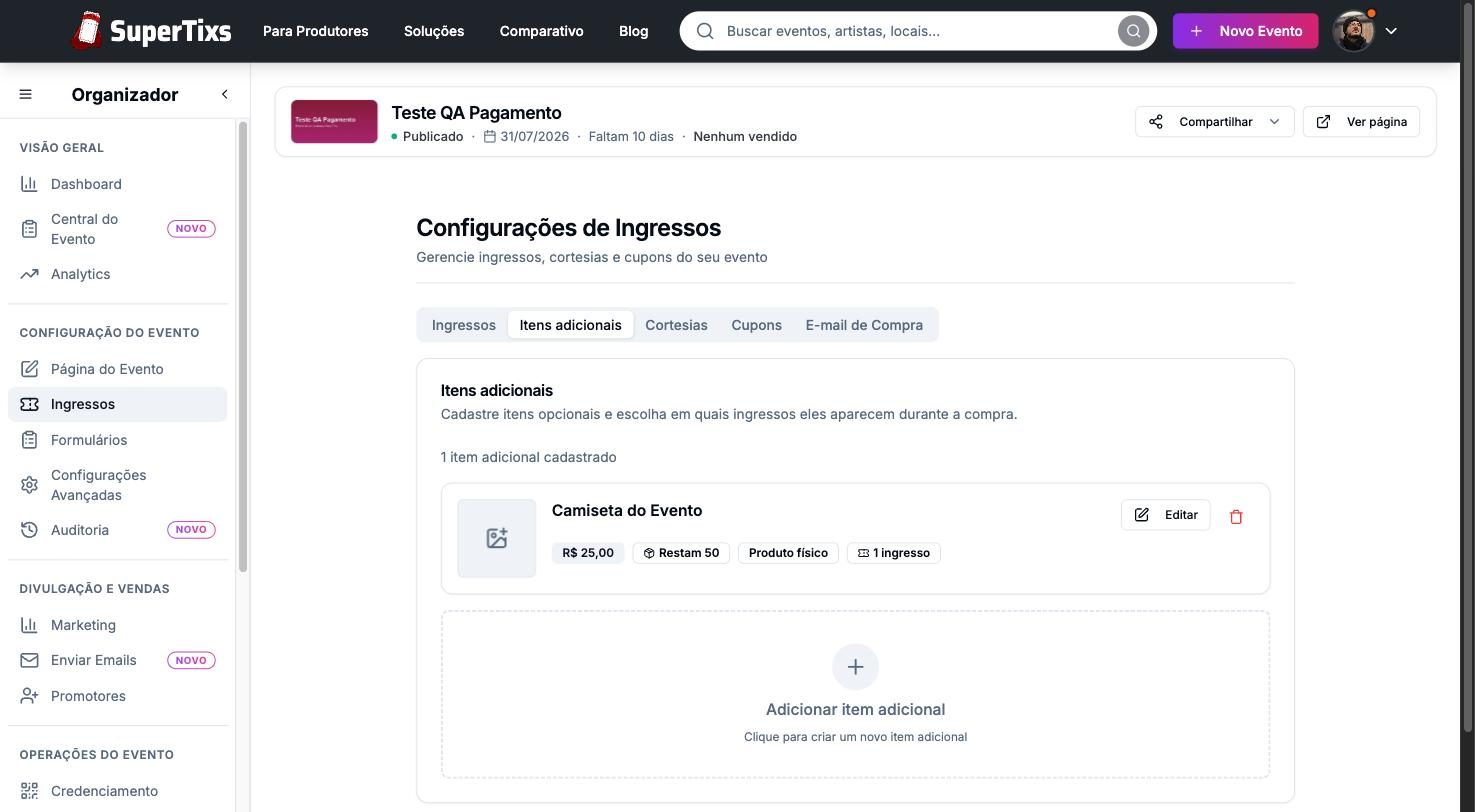Open Enviar Emails in the sidebar
Image resolution: width=1475 pixels, height=812 pixels.
click(117, 660)
